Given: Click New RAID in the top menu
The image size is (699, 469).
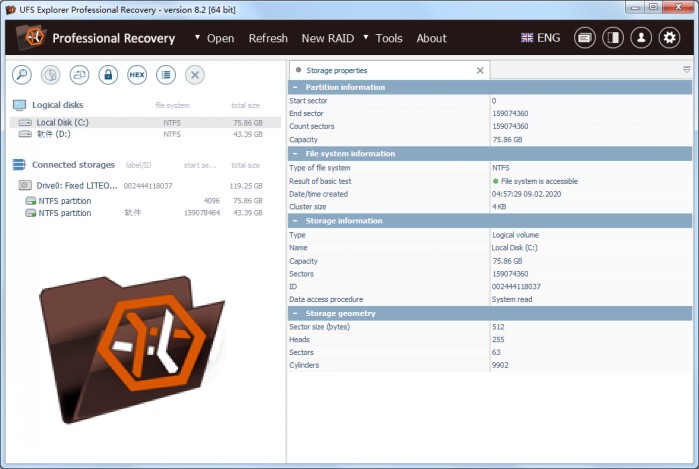Looking at the screenshot, I should click(328, 38).
